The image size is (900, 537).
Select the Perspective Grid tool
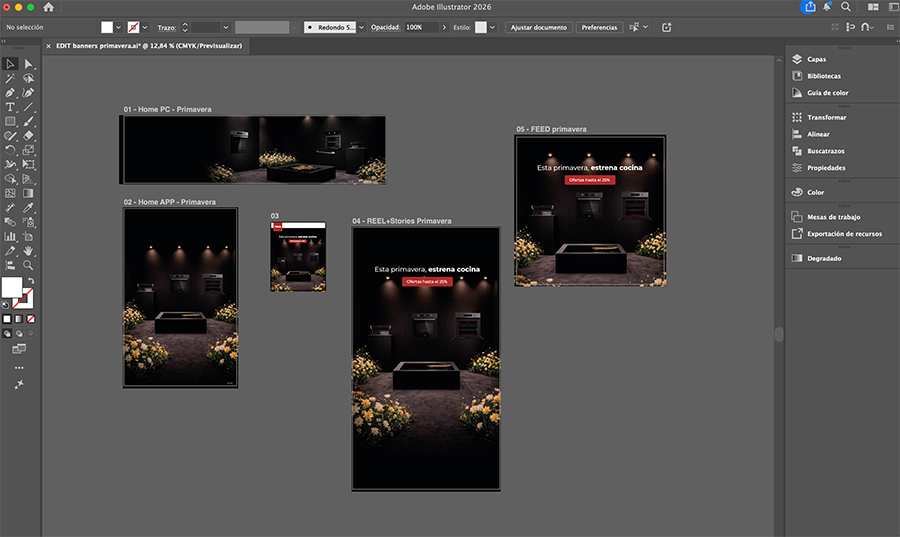point(28,178)
